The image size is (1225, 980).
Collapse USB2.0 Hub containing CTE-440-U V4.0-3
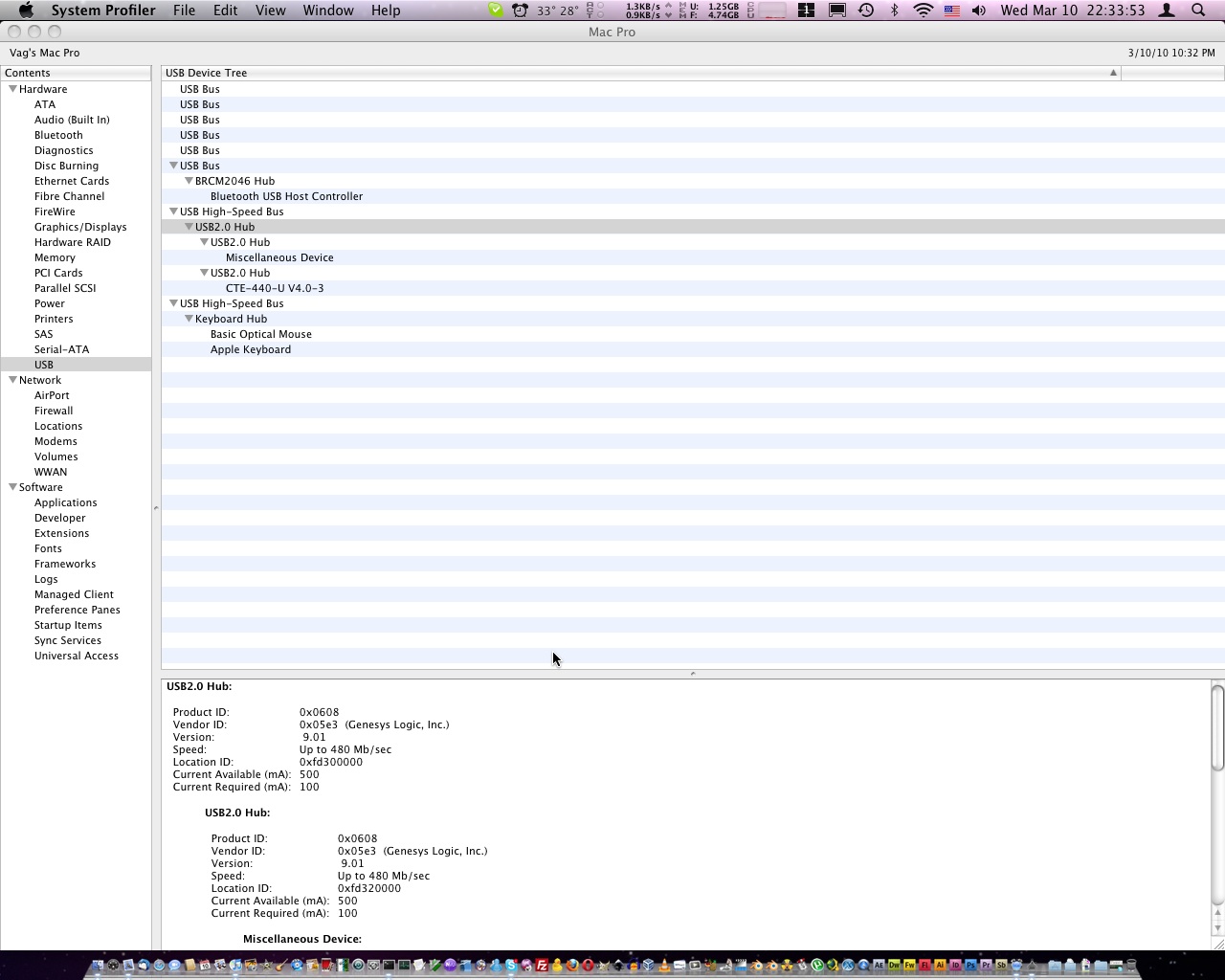point(204,273)
